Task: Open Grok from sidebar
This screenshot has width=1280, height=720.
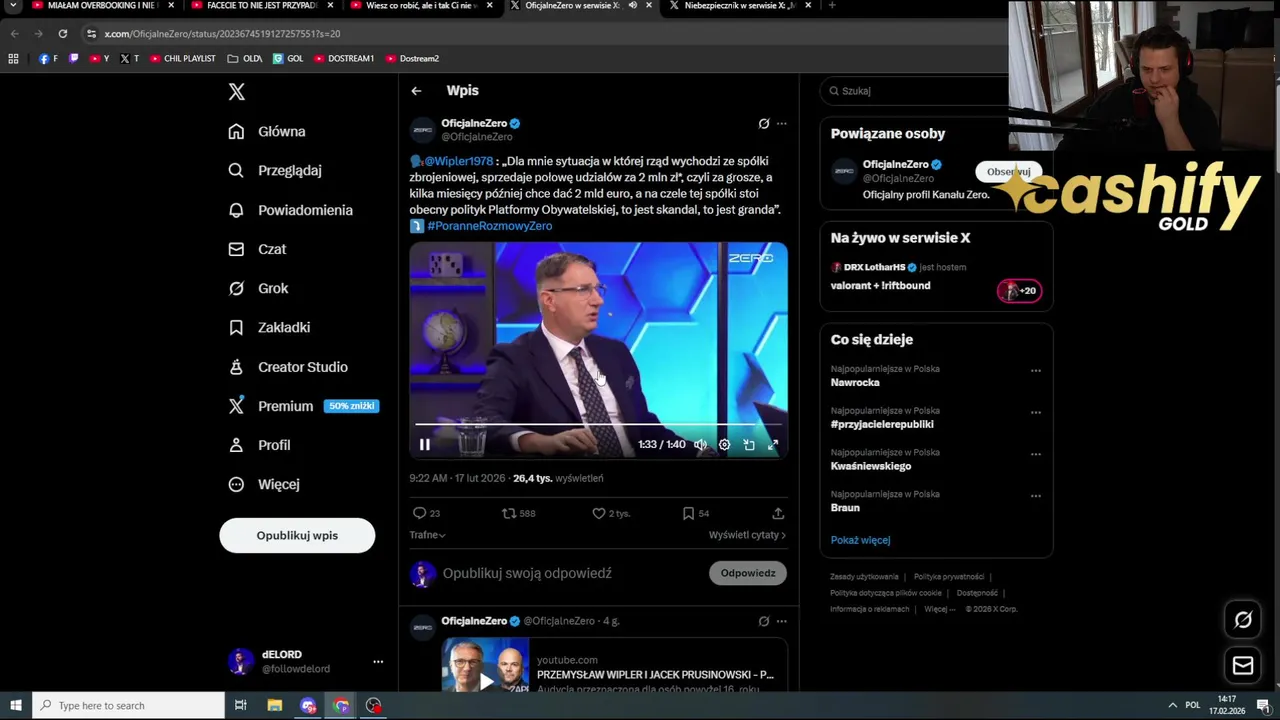Action: click(258, 288)
